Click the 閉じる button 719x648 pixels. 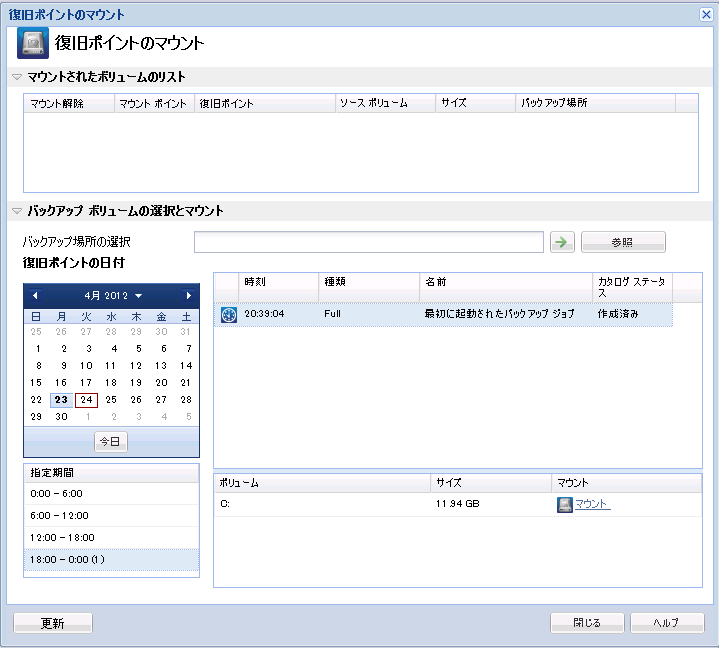tap(587, 623)
